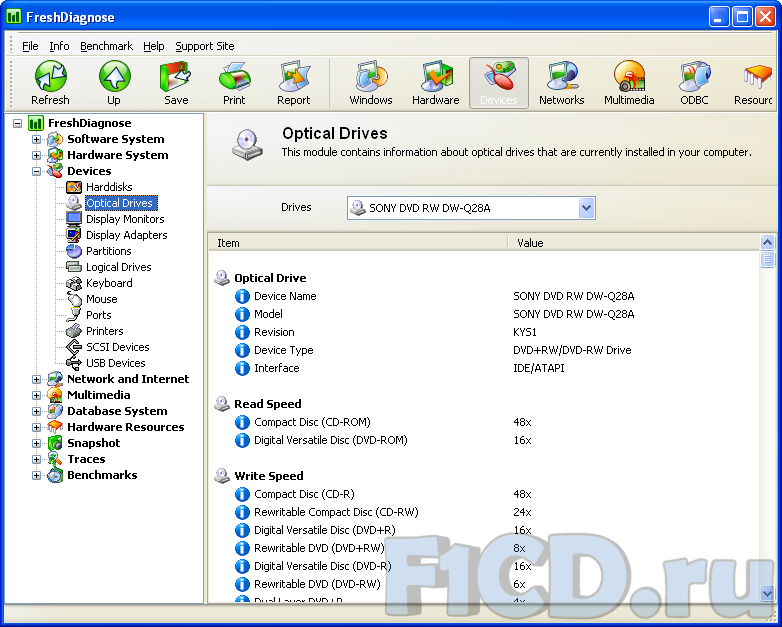Expand the Database System node

click(x=36, y=411)
